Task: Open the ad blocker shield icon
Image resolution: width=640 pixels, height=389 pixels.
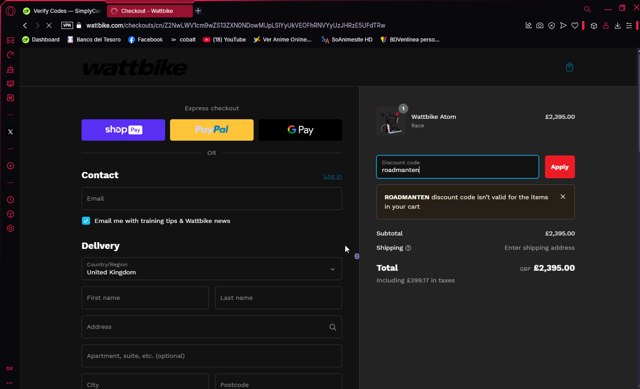Action: coord(551,25)
